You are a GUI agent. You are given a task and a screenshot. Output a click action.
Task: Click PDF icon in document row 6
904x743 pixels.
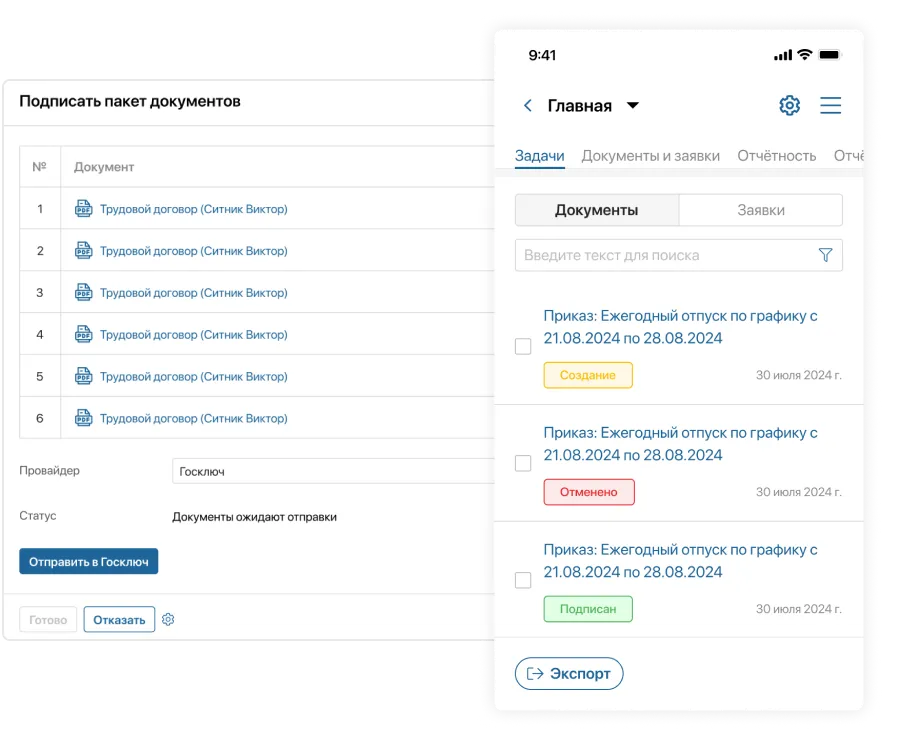[x=84, y=418]
